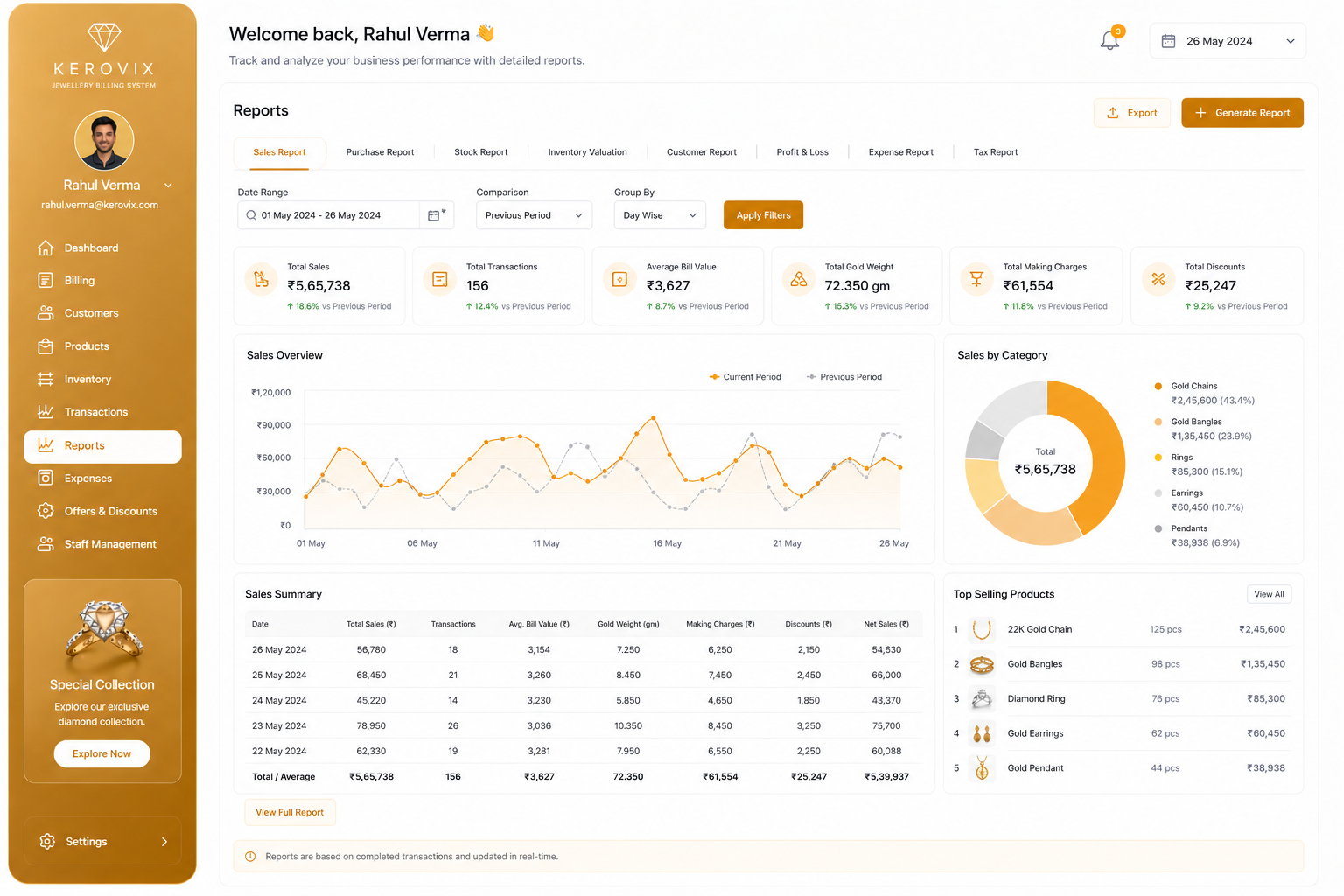The height and width of the screenshot is (896, 1344).
Task: Click the Settings gear icon
Action: [x=47, y=841]
